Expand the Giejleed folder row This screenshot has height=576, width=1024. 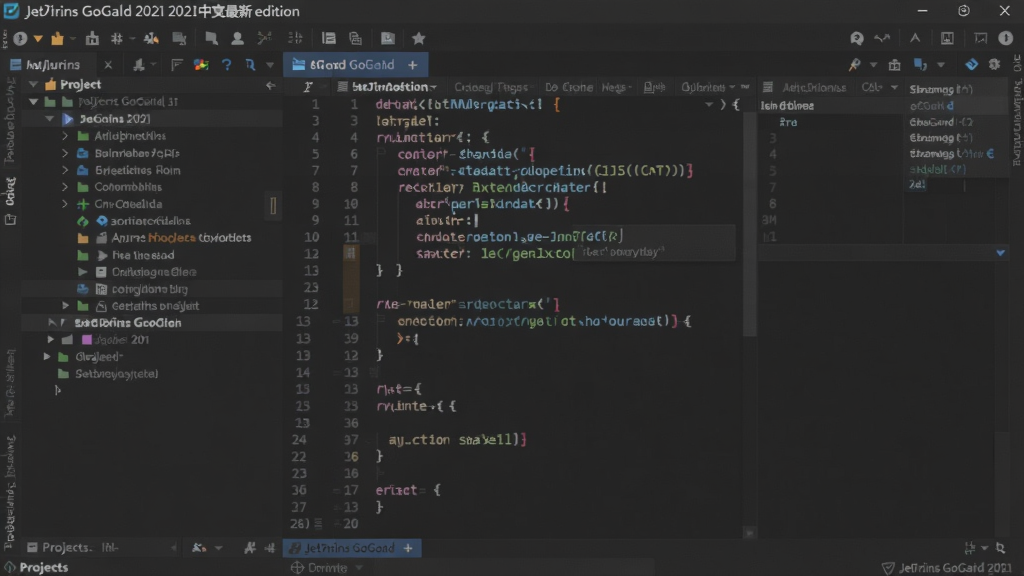tap(47, 357)
